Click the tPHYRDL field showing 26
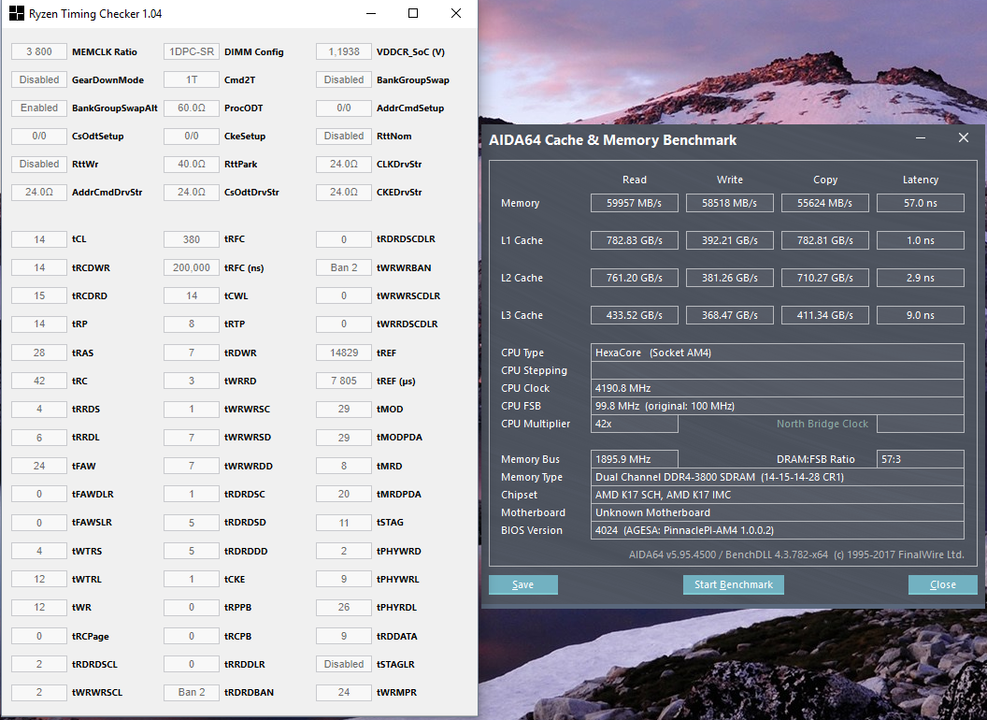Viewport: 987px width, 720px height. click(x=344, y=607)
